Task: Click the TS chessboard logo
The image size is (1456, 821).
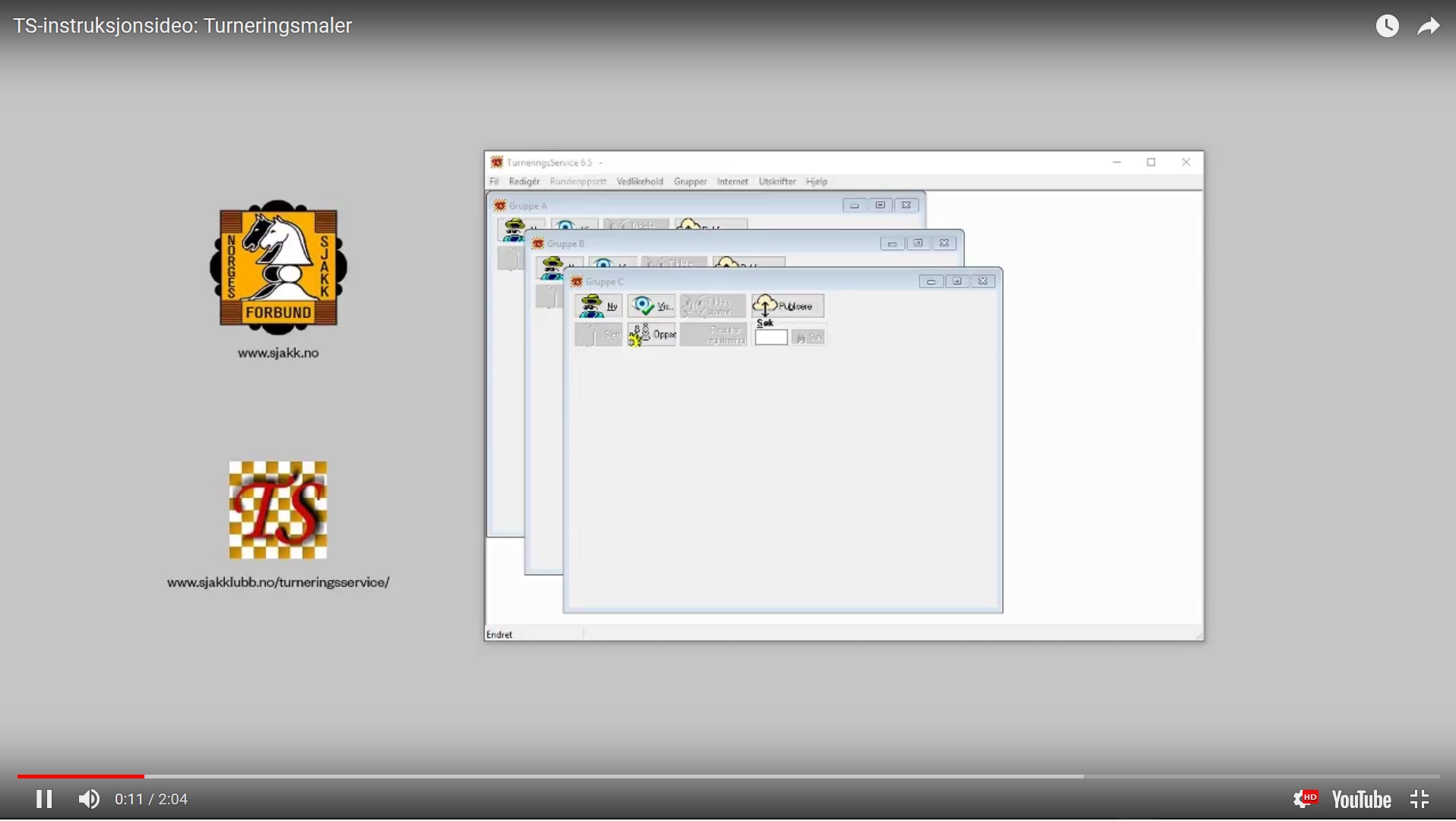Action: [278, 510]
